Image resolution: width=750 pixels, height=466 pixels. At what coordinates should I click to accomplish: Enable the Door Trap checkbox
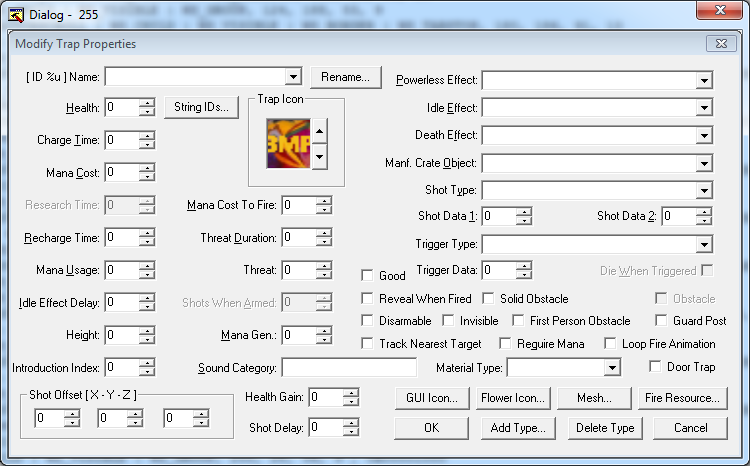coord(655,367)
